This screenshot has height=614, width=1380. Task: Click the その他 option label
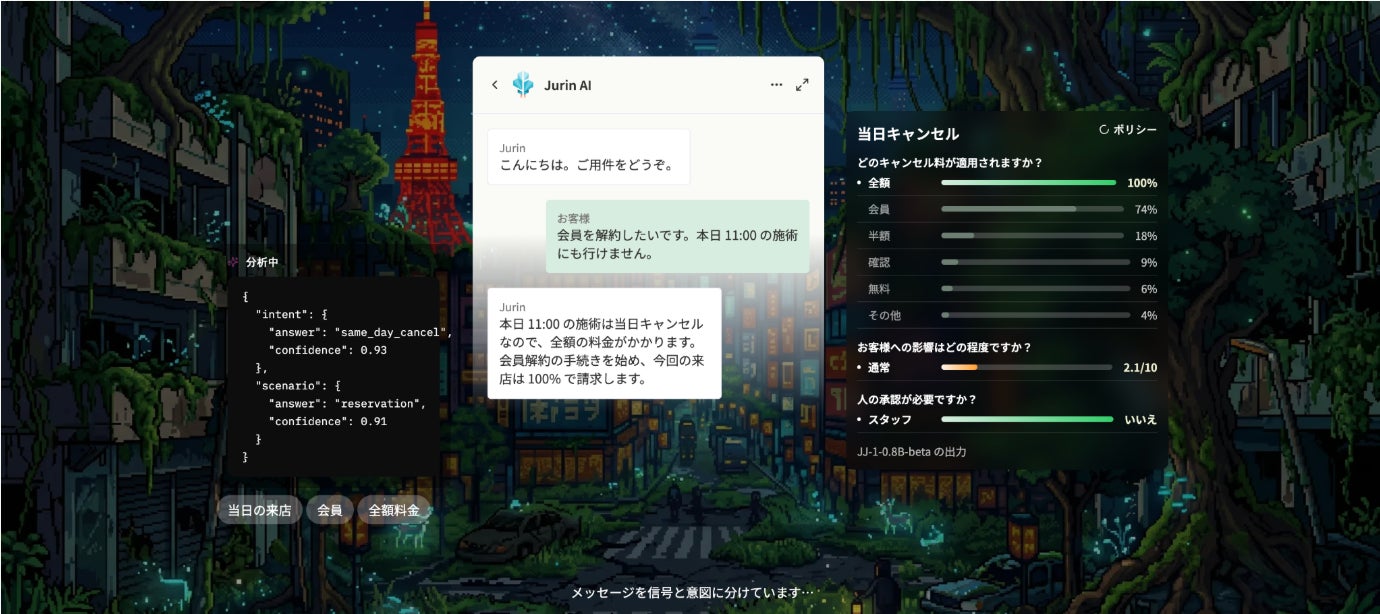(885, 315)
